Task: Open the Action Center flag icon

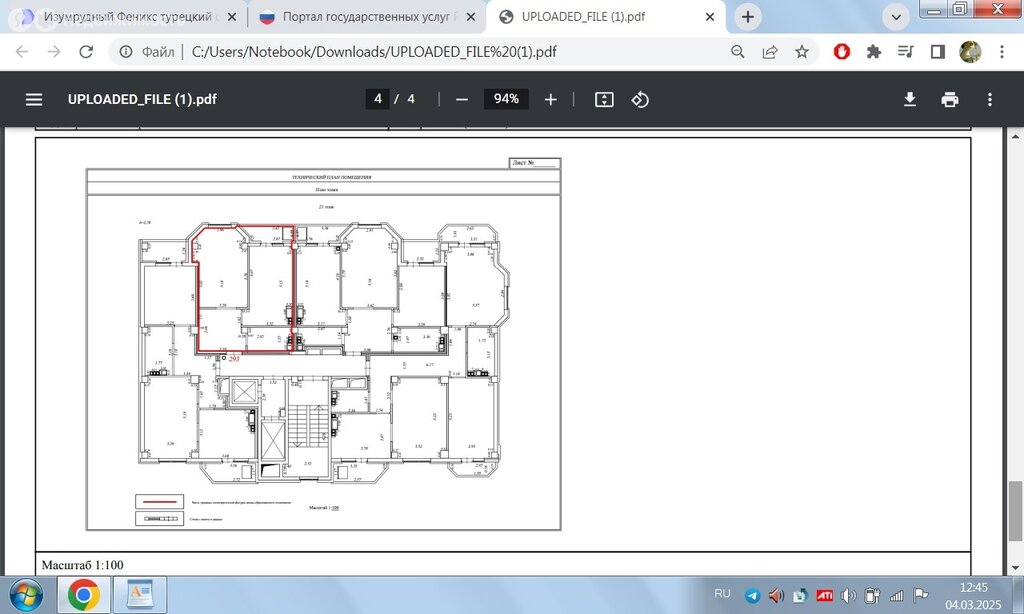Action: pos(921,595)
